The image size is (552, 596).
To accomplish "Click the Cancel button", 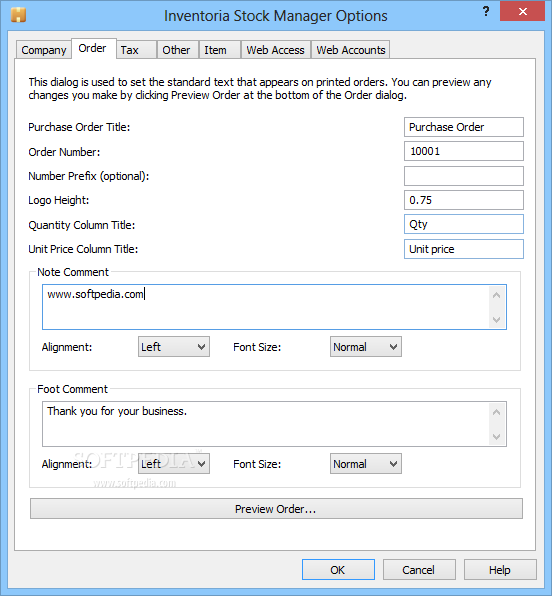I will (419, 570).
